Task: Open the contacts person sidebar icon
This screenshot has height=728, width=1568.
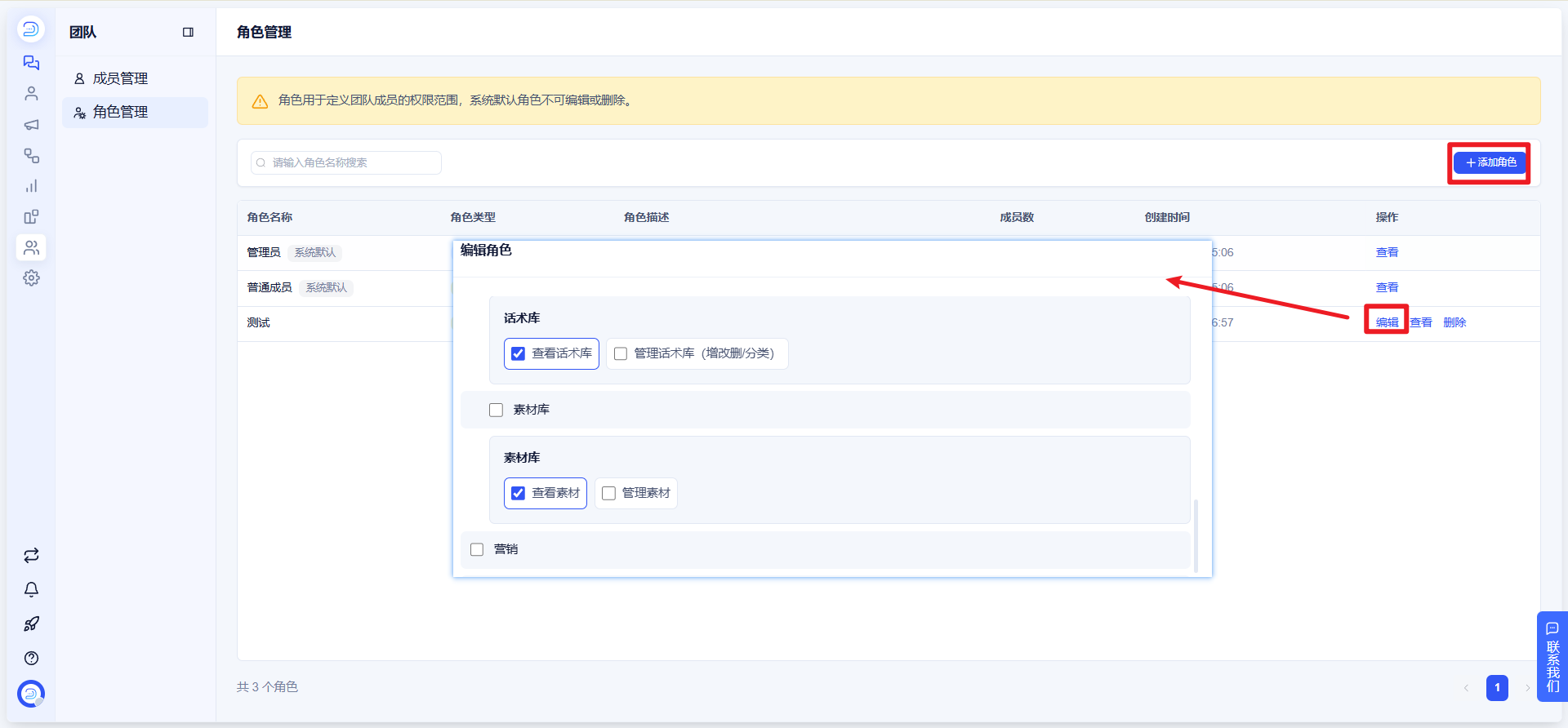Action: click(31, 94)
